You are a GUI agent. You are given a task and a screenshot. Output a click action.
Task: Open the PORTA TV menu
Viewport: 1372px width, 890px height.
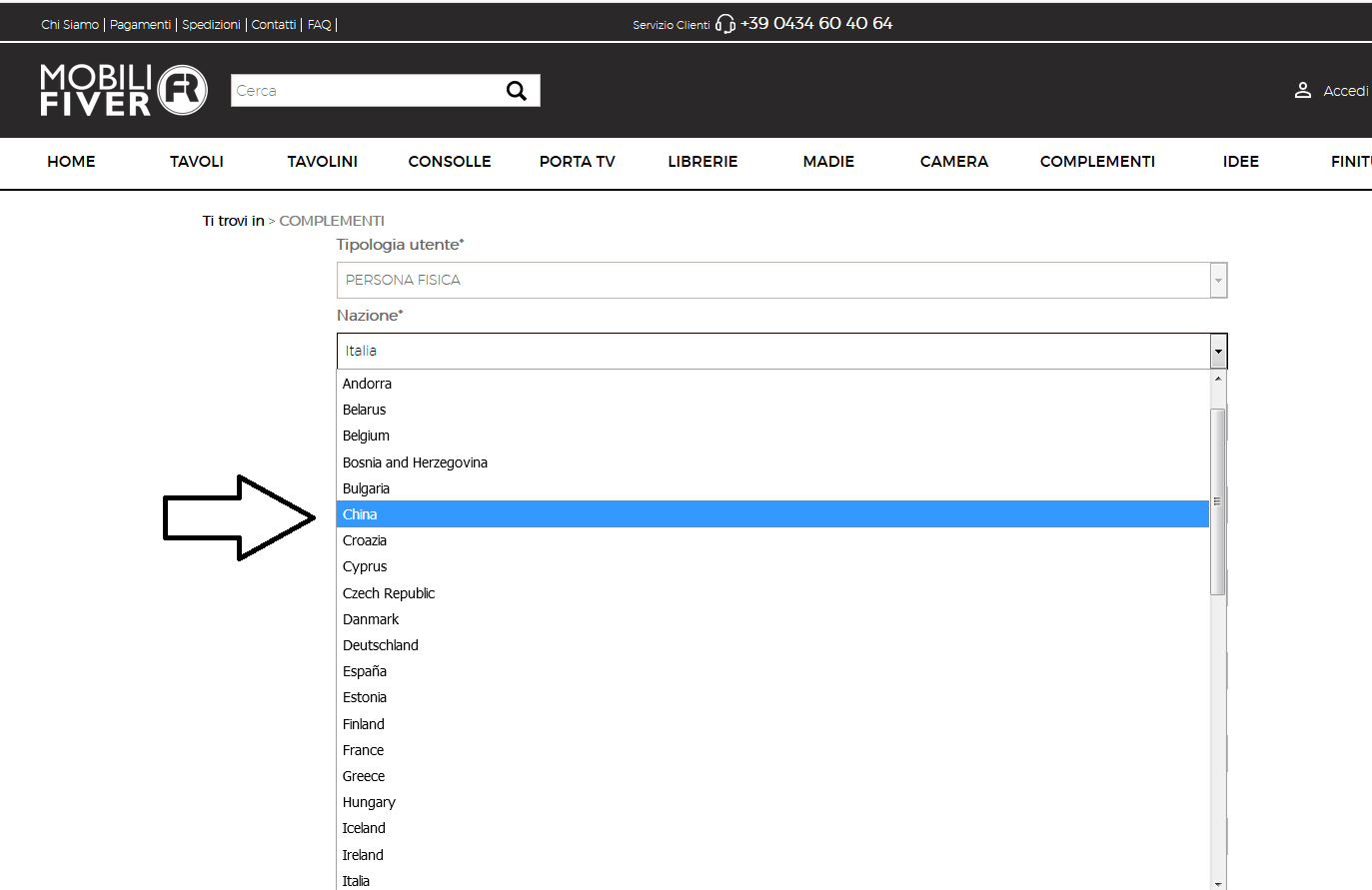point(578,162)
